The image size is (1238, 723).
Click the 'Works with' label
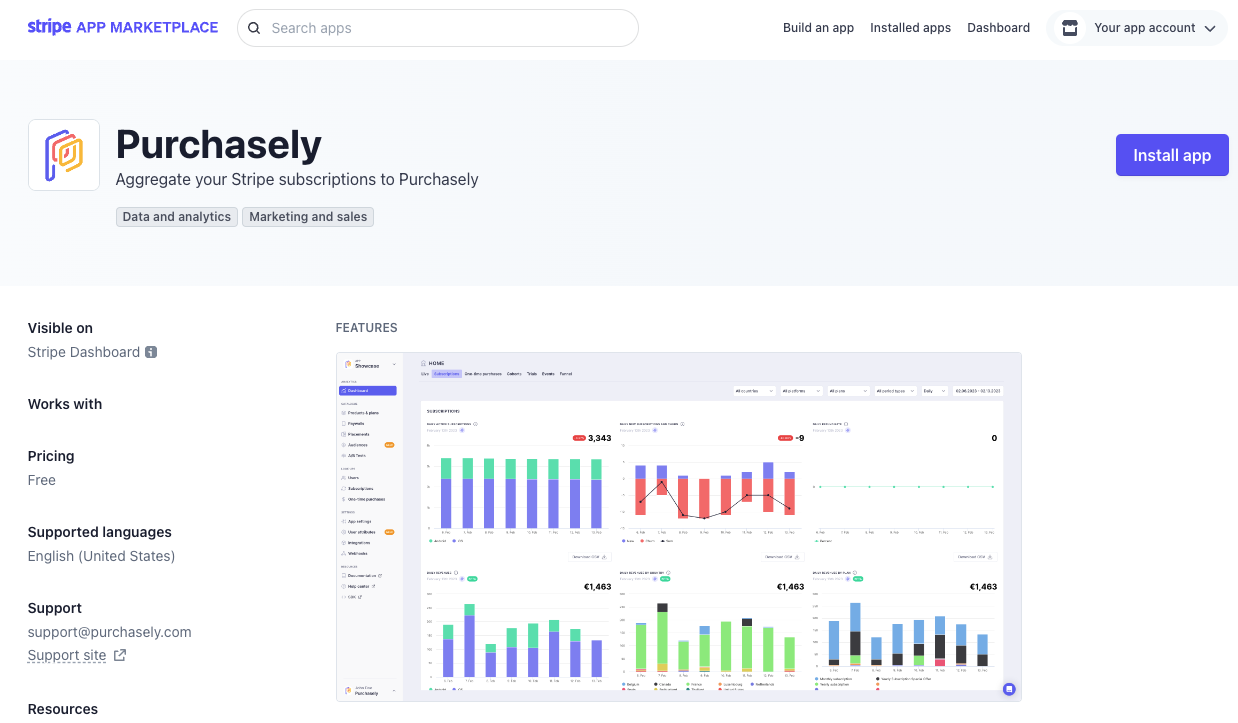[65, 404]
